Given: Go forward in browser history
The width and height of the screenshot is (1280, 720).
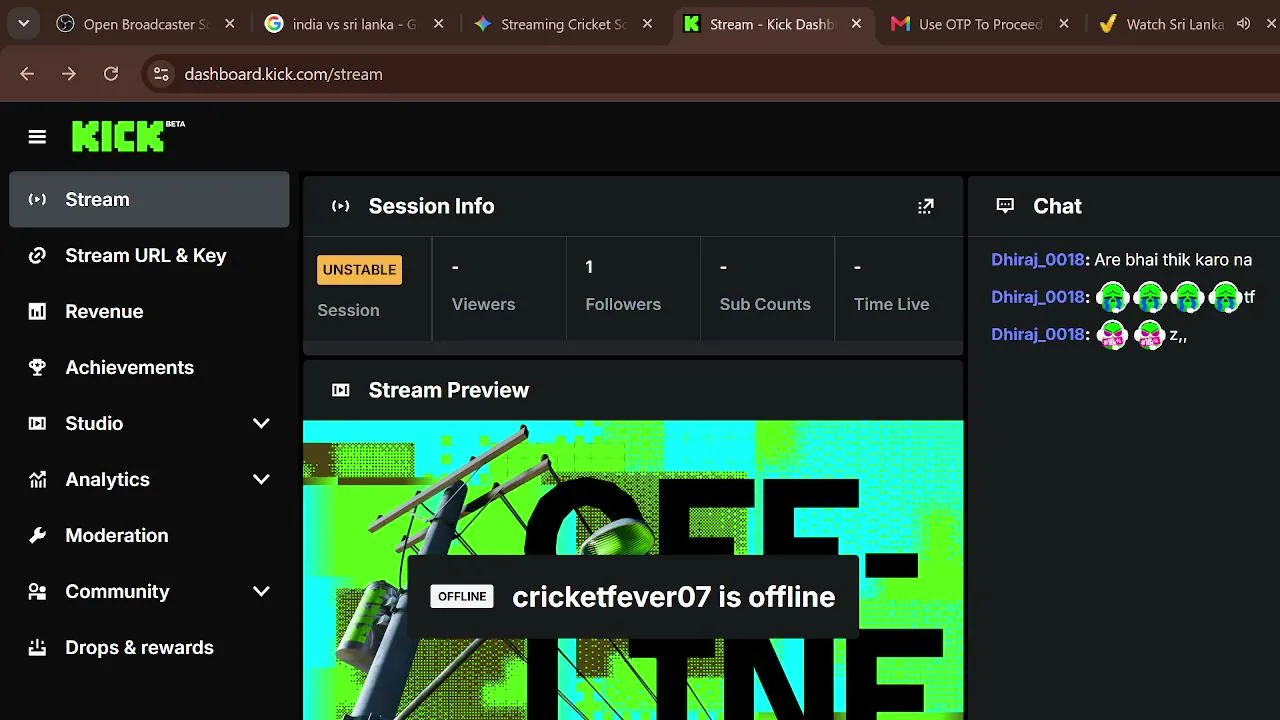Looking at the screenshot, I should click(x=69, y=73).
